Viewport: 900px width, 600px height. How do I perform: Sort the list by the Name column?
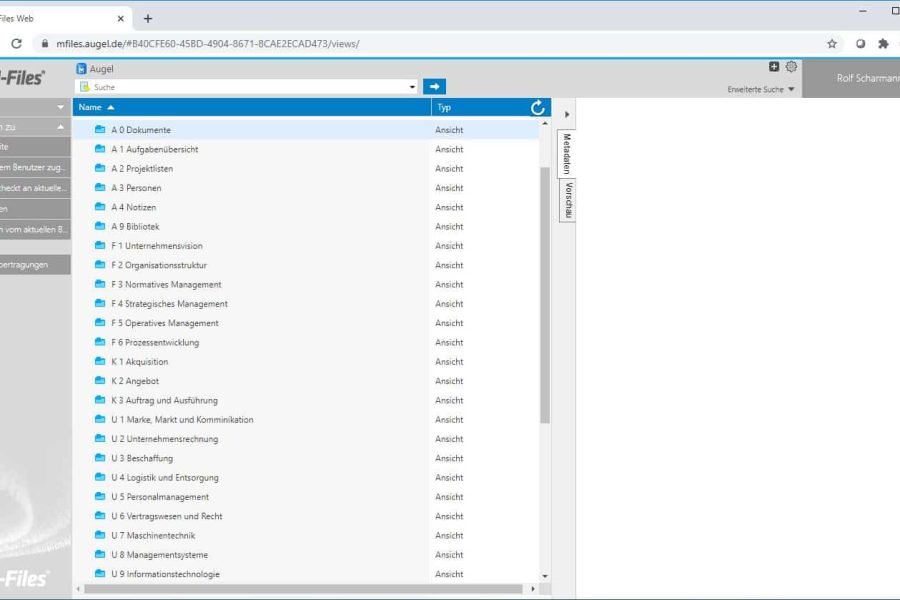(x=91, y=107)
